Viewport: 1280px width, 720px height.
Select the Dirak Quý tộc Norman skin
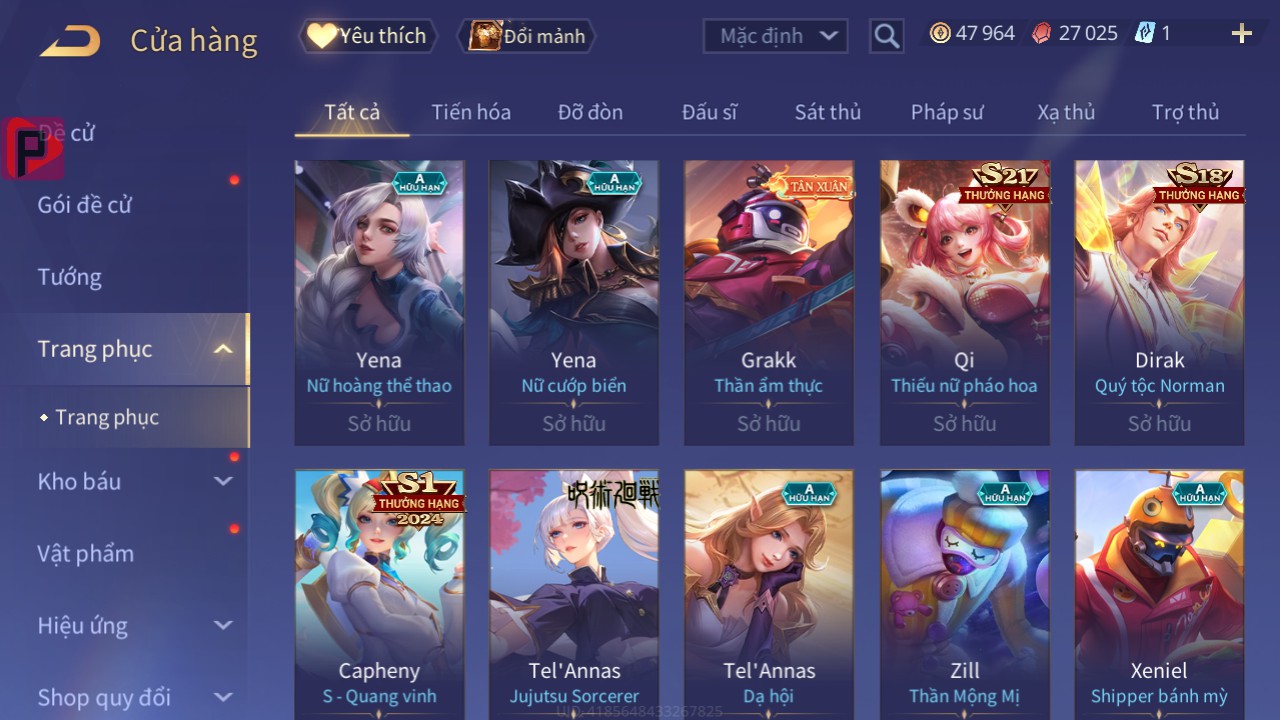tap(1159, 302)
